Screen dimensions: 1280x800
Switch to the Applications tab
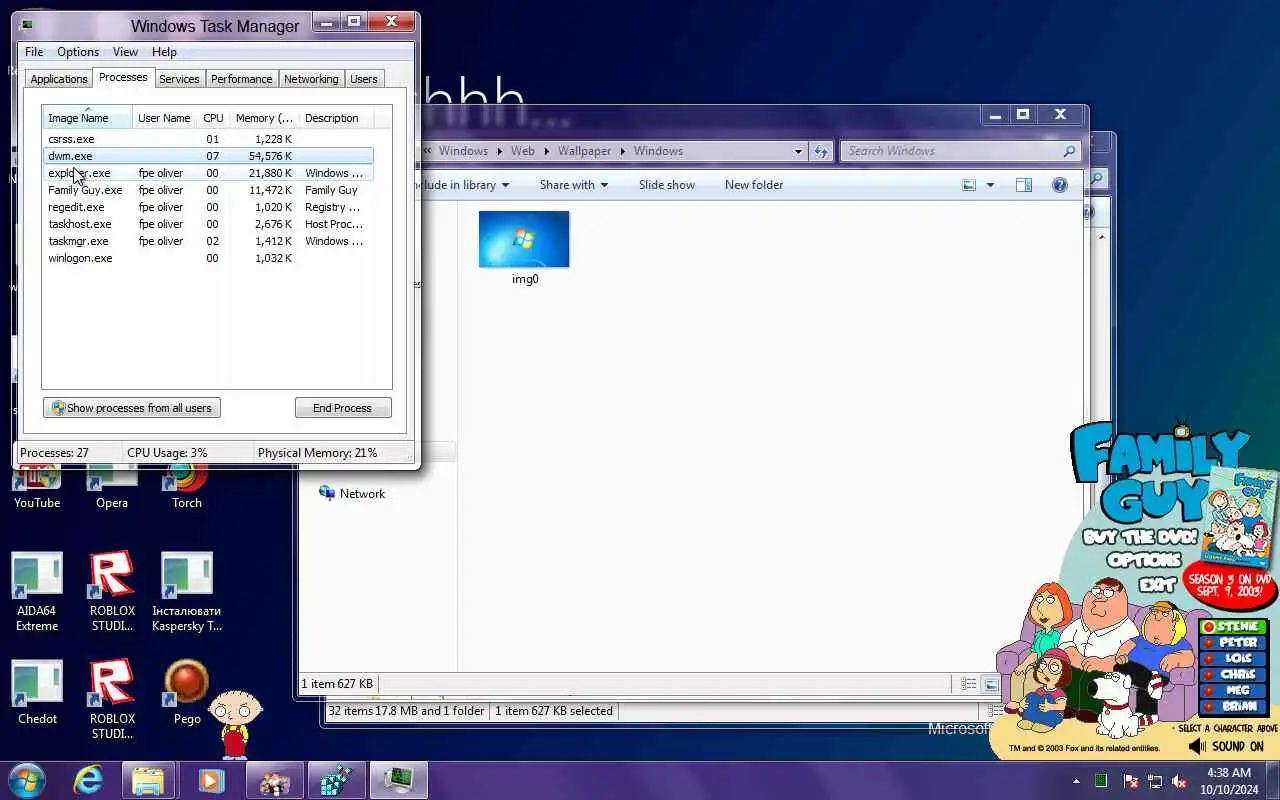tap(59, 79)
